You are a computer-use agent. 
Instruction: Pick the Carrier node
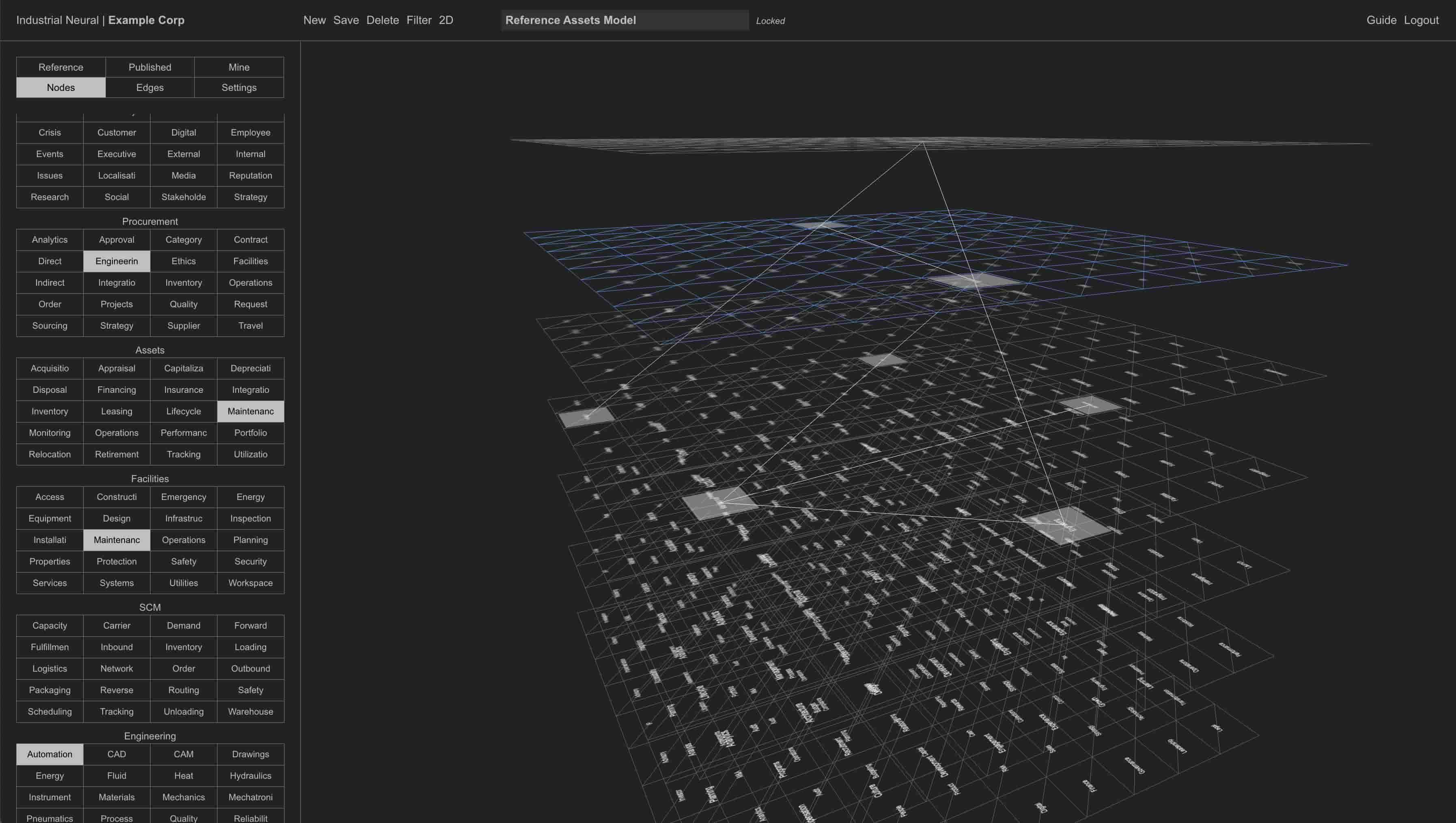click(116, 626)
